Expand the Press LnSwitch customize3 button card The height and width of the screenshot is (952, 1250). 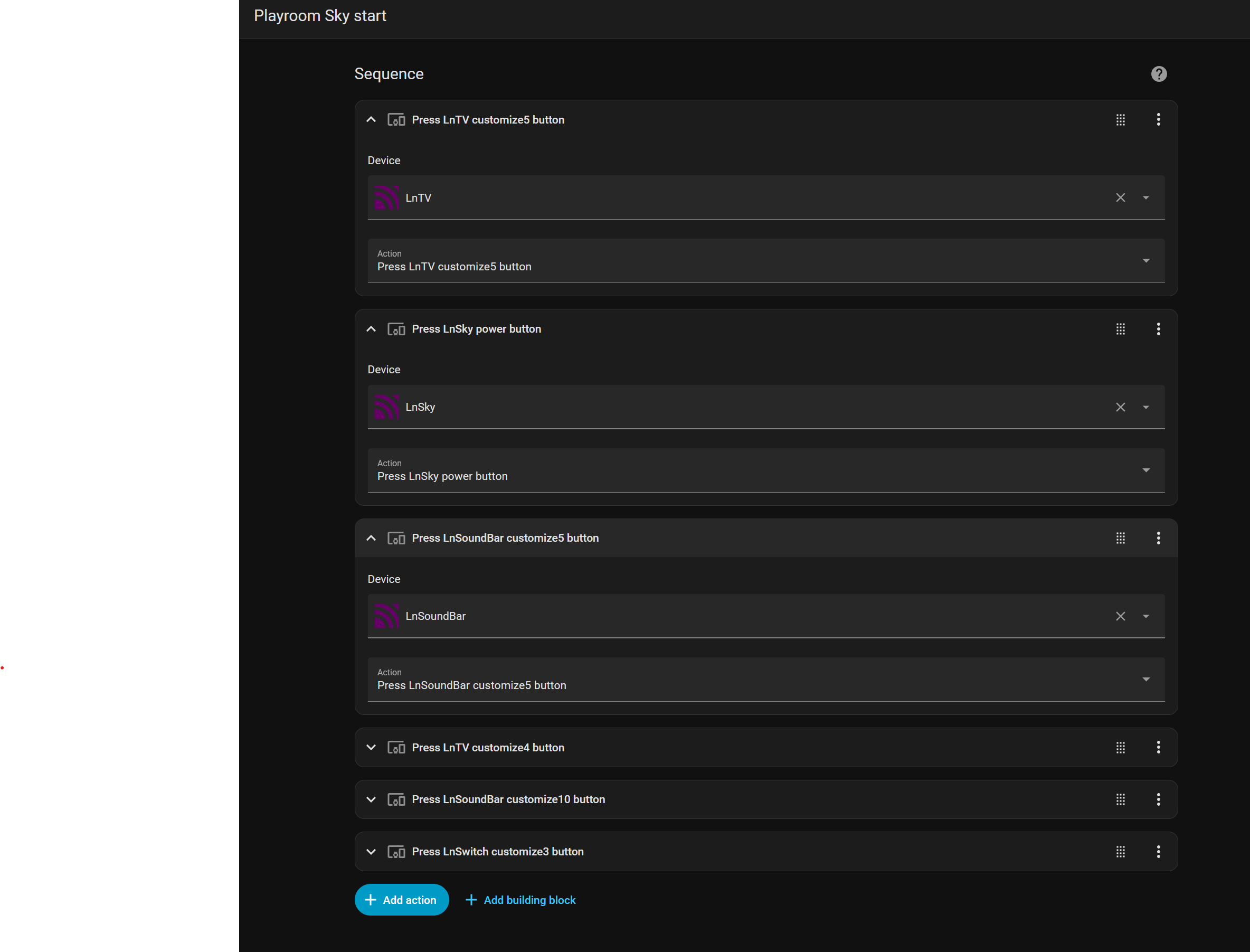click(x=371, y=852)
